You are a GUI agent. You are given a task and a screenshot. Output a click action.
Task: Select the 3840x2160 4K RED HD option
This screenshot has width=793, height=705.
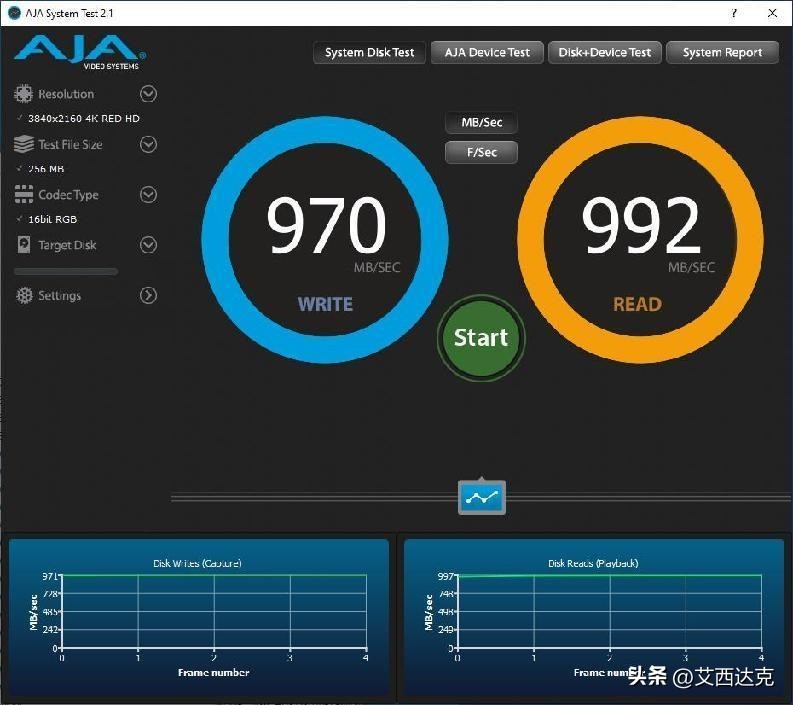[x=83, y=119]
